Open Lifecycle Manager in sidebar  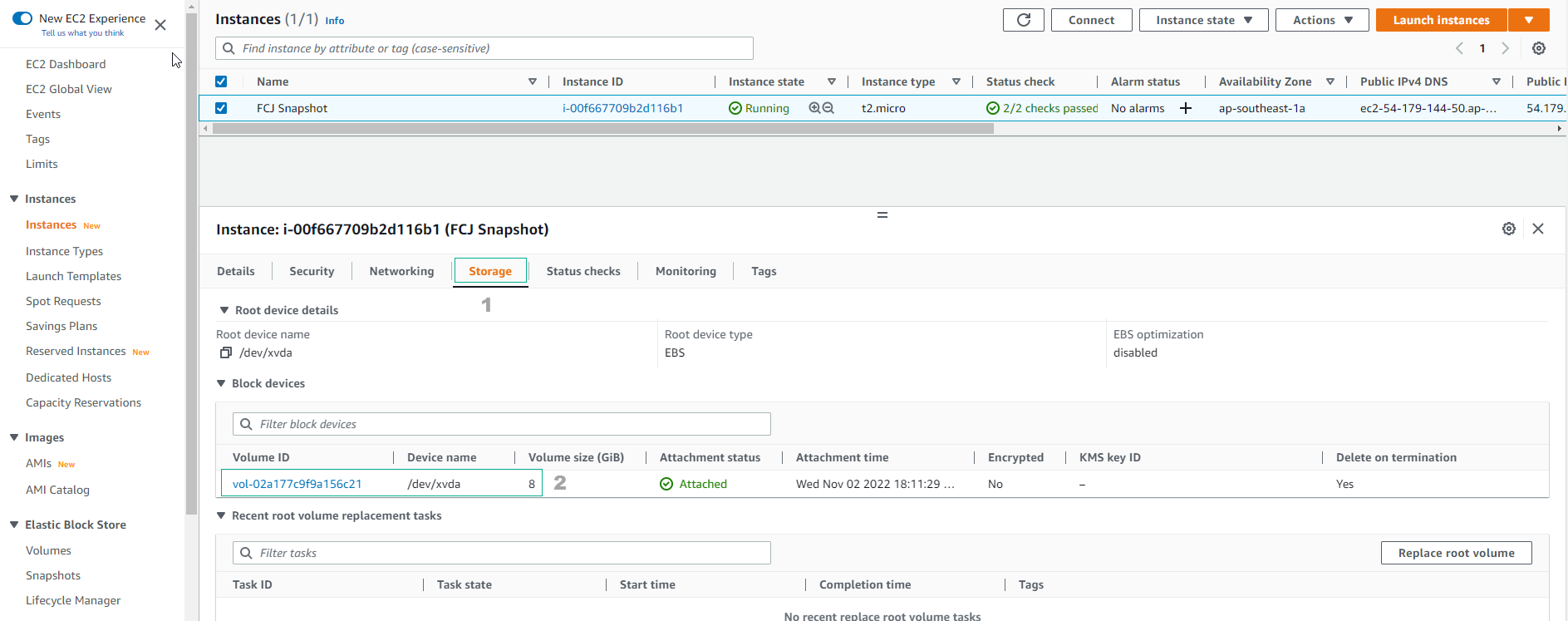click(73, 600)
